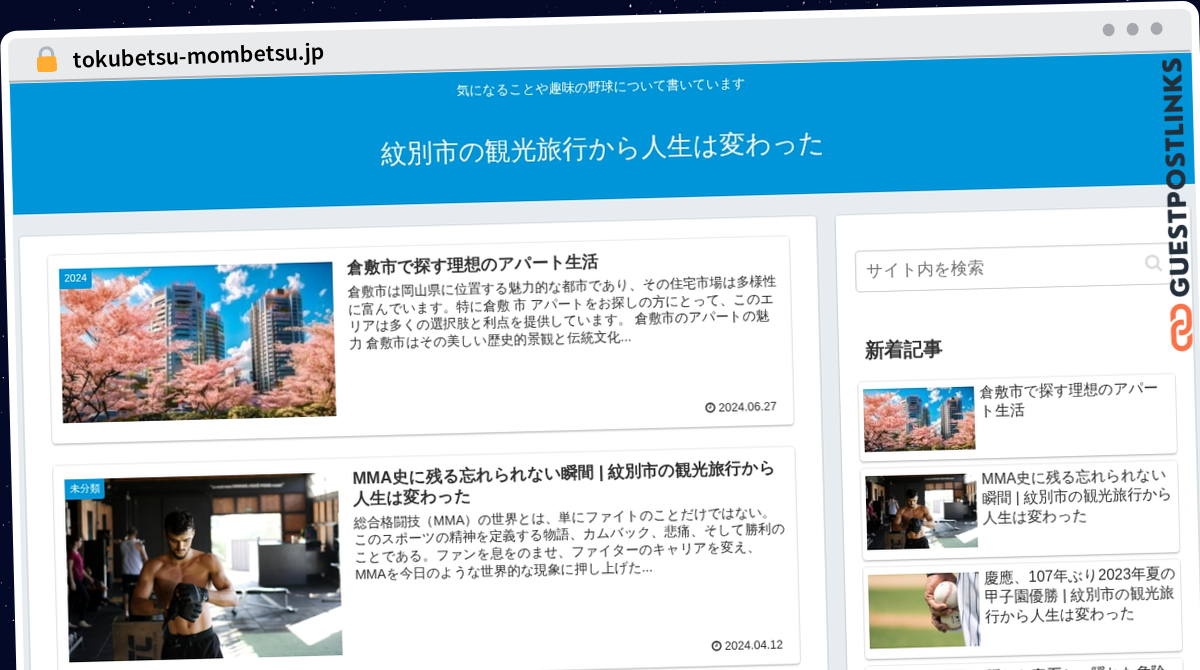Click sidebar cherry blossom thumbnail under 新着記事
The width and height of the screenshot is (1200, 670).
pos(919,419)
